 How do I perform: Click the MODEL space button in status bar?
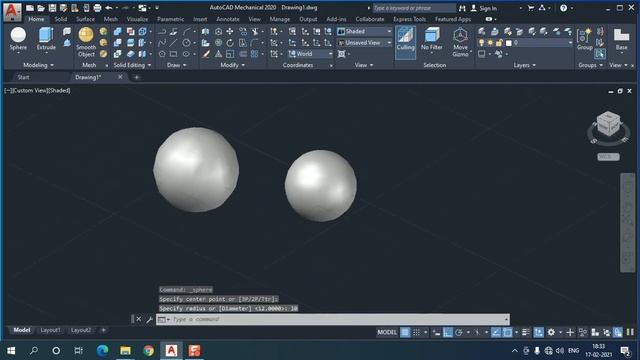387,332
